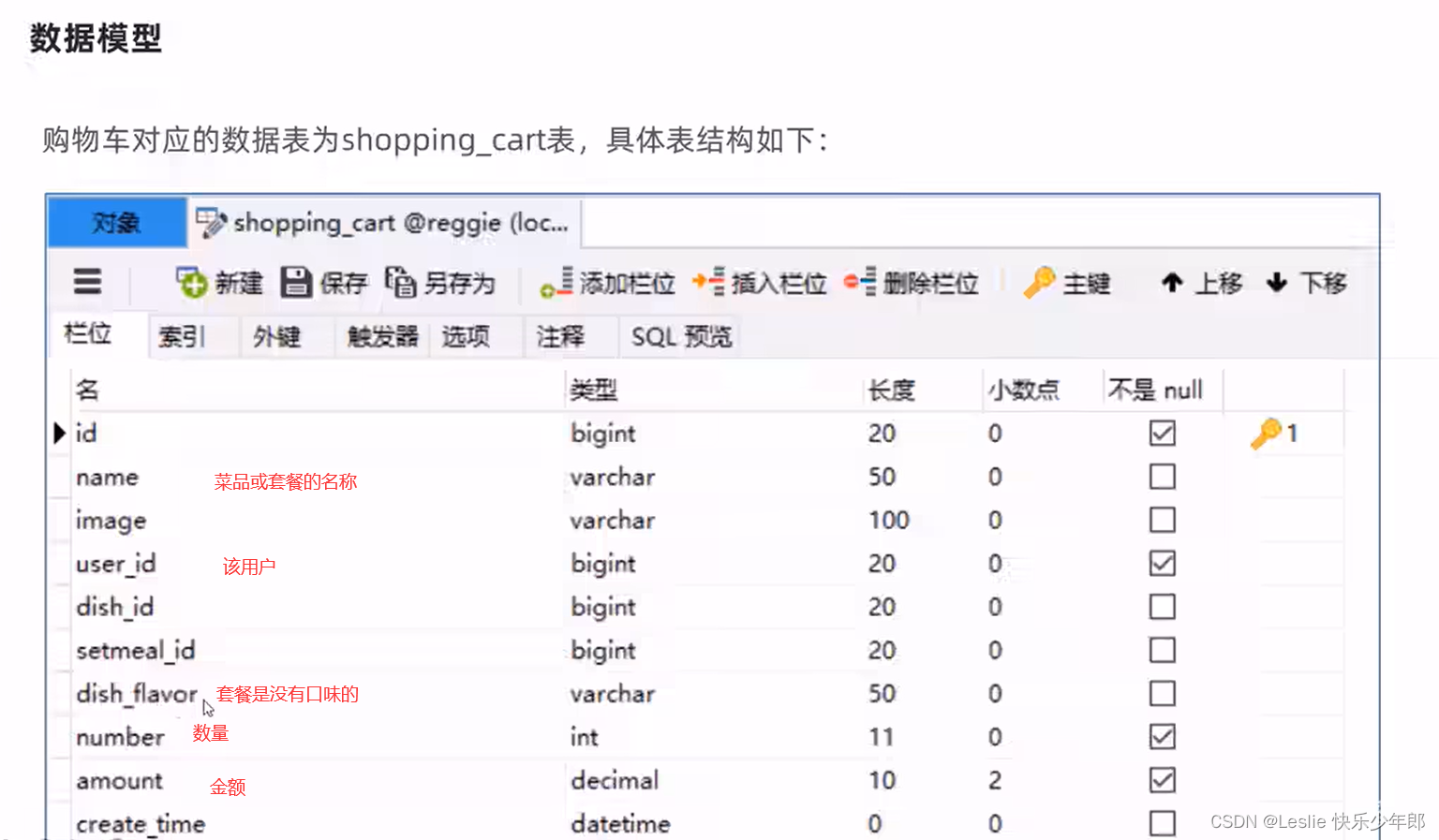This screenshot has height=840, width=1439.
Task: Click the primary key icon in id row
Action: click(1266, 434)
